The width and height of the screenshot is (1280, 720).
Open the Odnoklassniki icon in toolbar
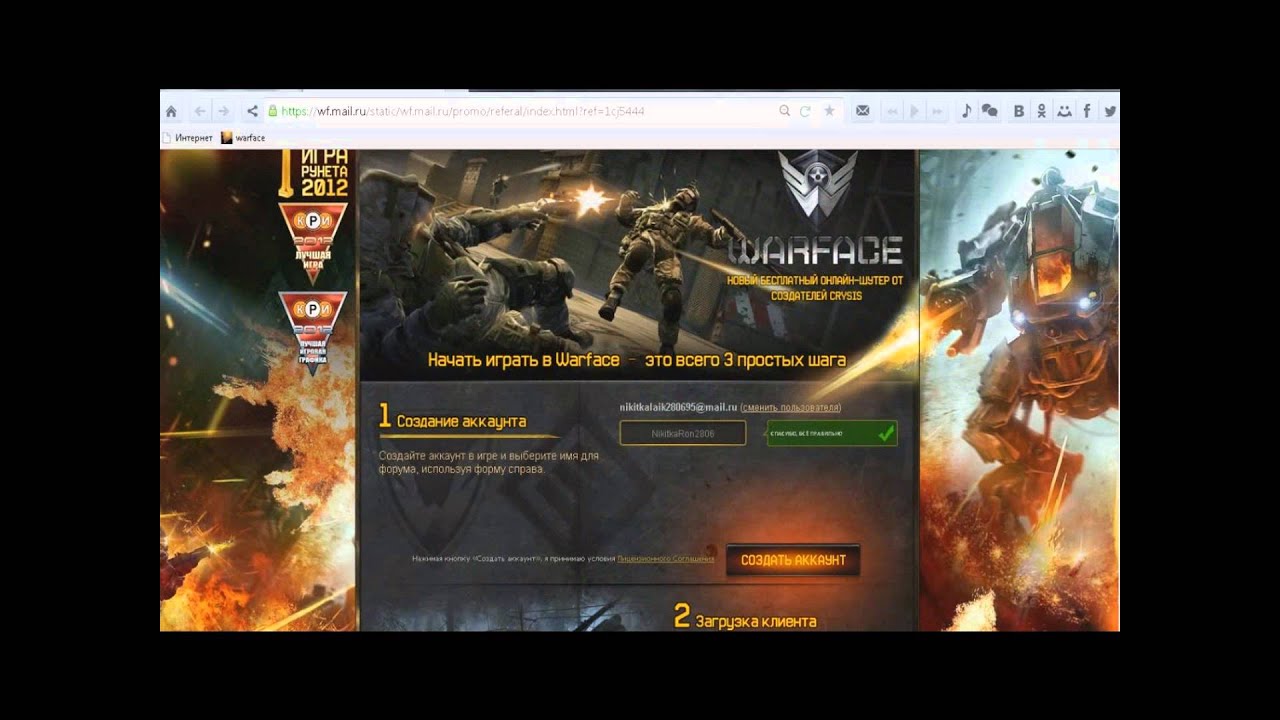click(x=1042, y=111)
